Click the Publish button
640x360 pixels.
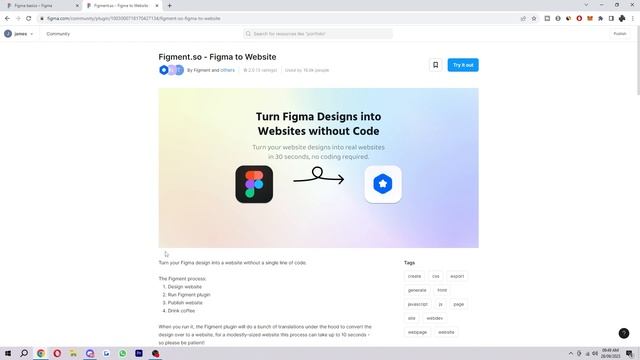click(620, 34)
